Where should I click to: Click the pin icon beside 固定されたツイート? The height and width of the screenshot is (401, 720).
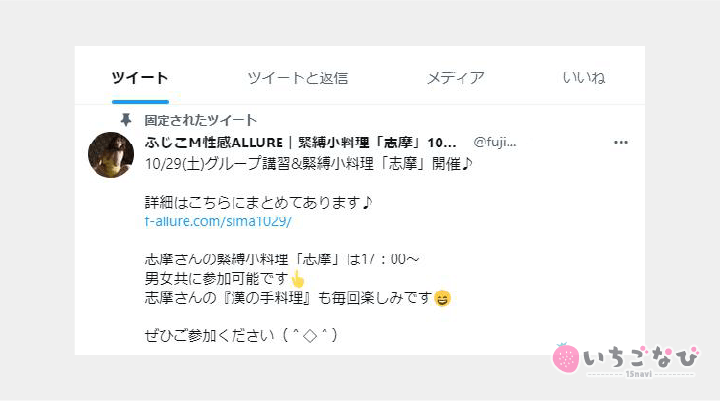click(x=125, y=120)
